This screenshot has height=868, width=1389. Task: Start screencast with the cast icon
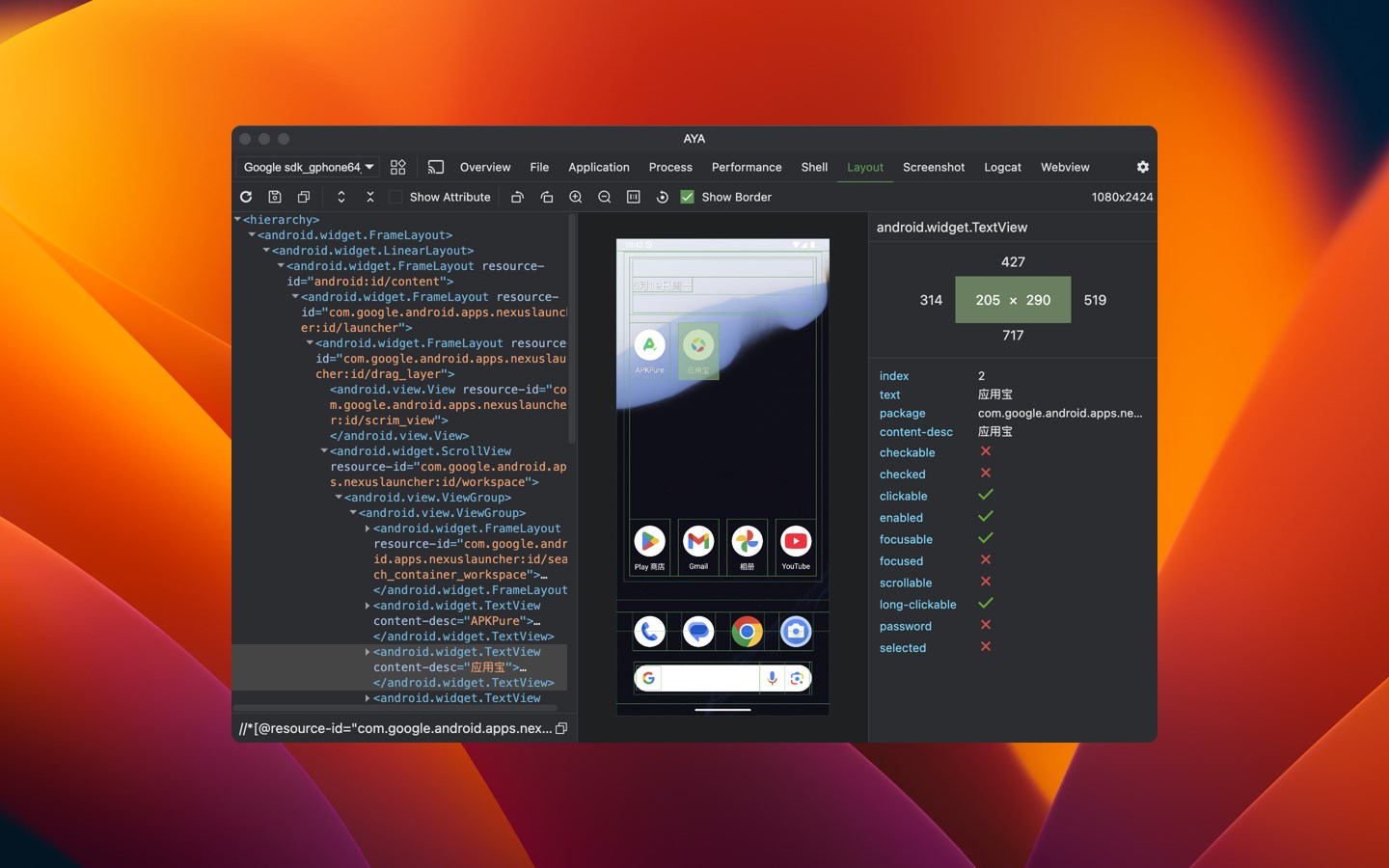coord(436,167)
